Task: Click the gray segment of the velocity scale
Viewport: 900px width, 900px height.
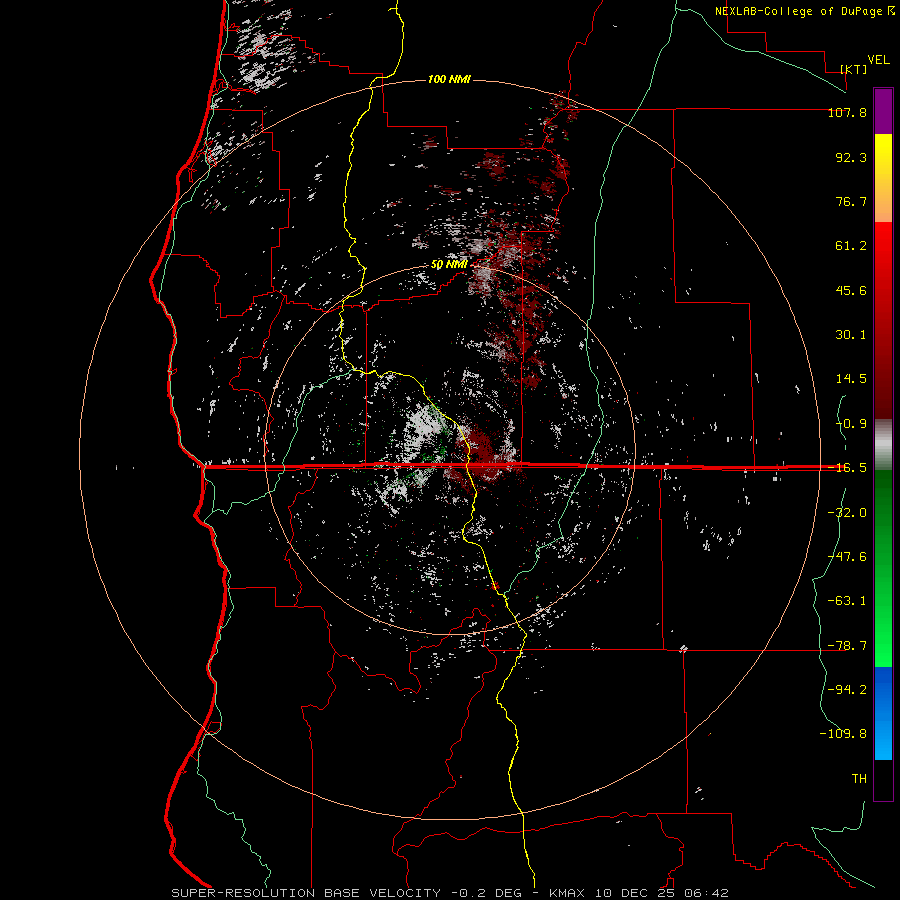Action: click(883, 444)
